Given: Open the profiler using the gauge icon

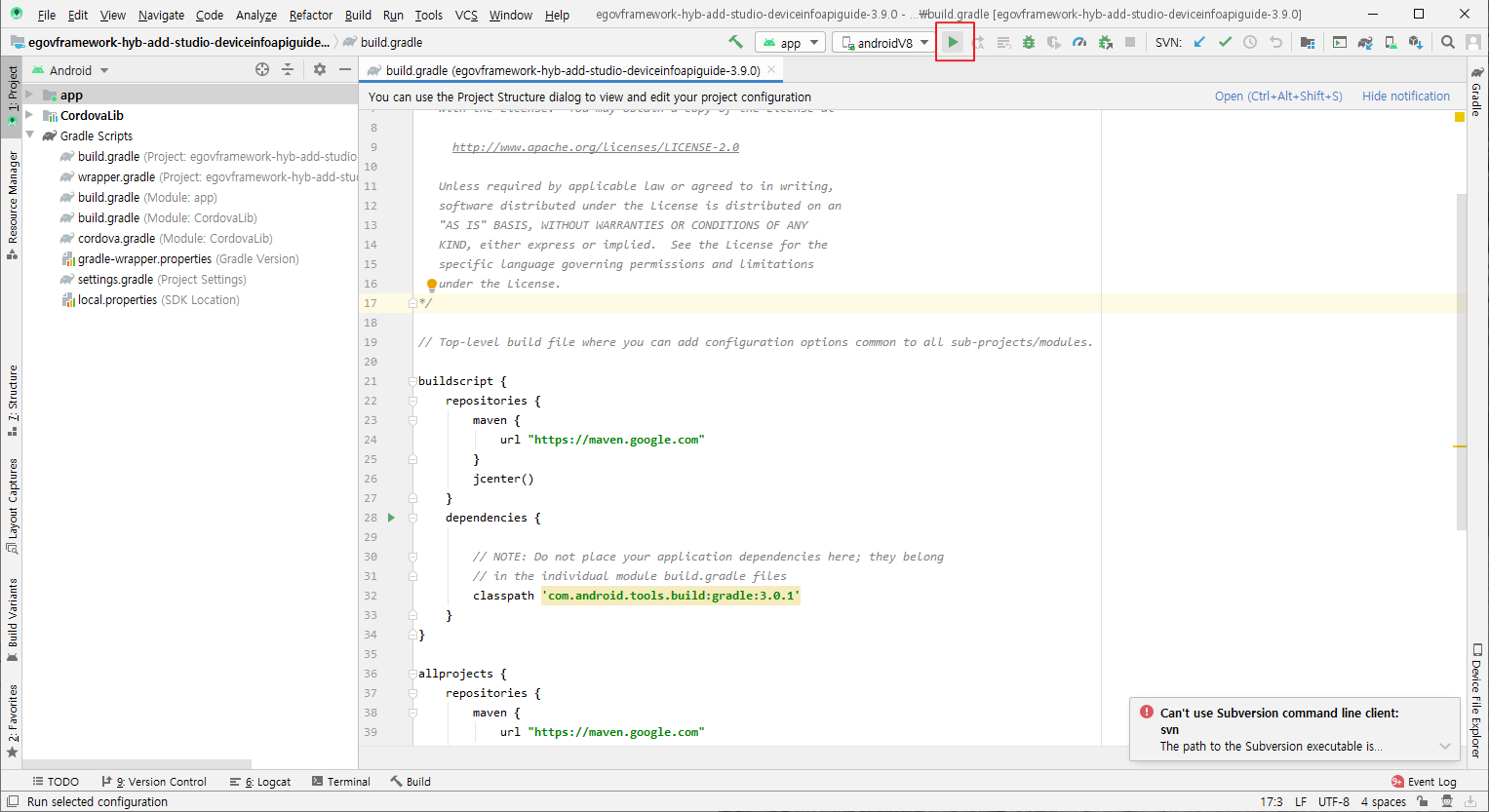Looking at the screenshot, I should point(1079,42).
